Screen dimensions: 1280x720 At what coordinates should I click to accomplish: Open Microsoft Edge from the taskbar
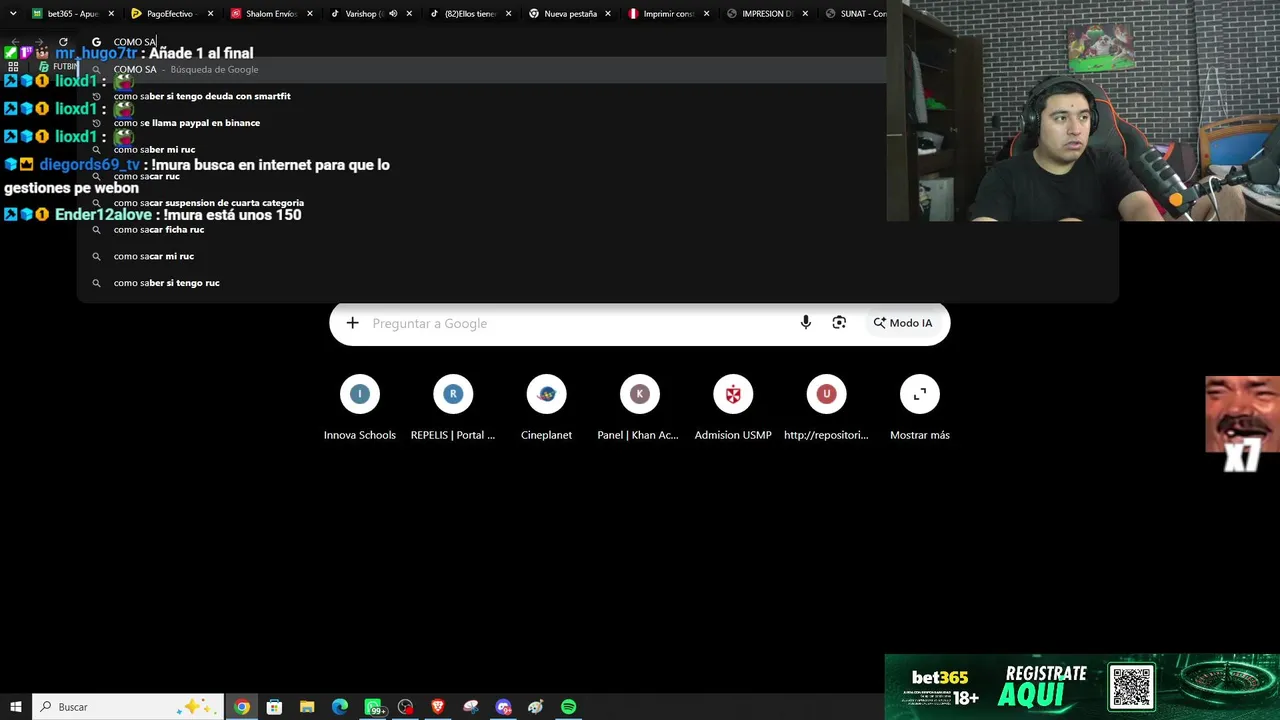tap(340, 707)
